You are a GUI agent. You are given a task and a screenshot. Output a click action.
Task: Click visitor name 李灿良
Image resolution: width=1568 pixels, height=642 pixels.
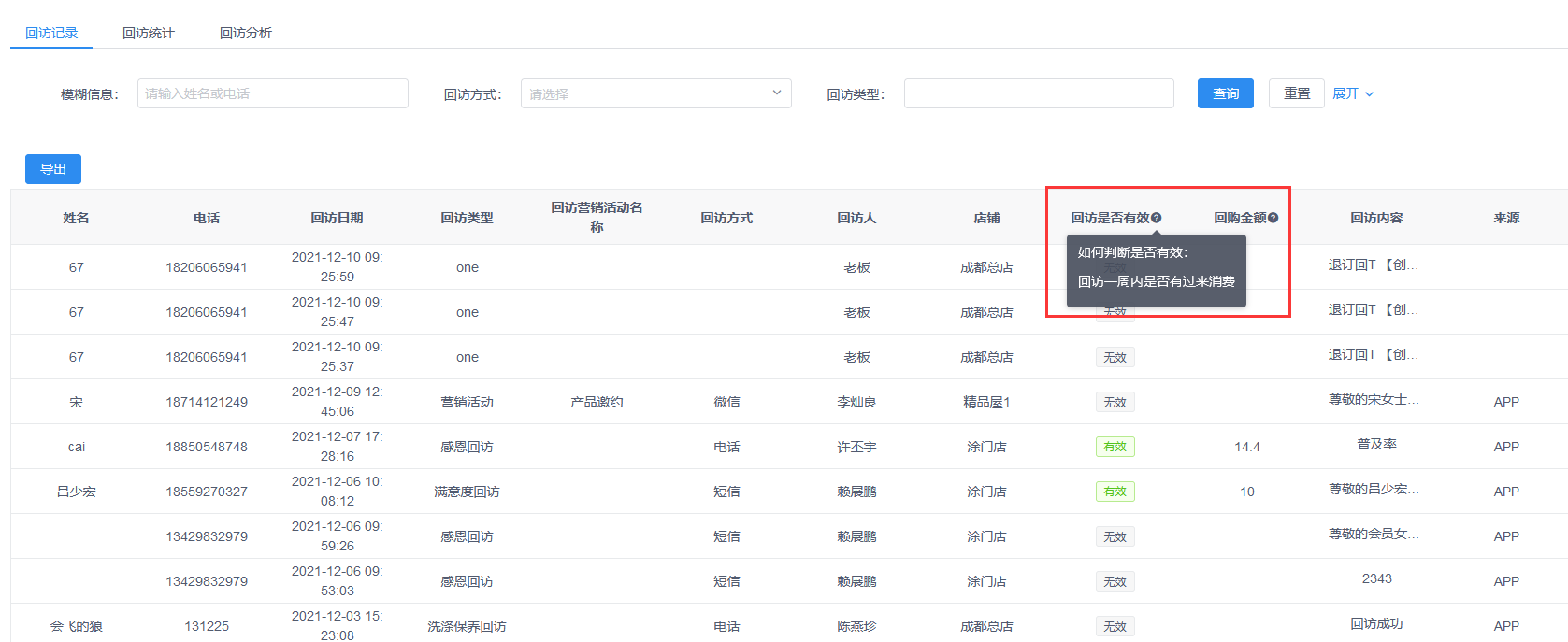tap(856, 402)
